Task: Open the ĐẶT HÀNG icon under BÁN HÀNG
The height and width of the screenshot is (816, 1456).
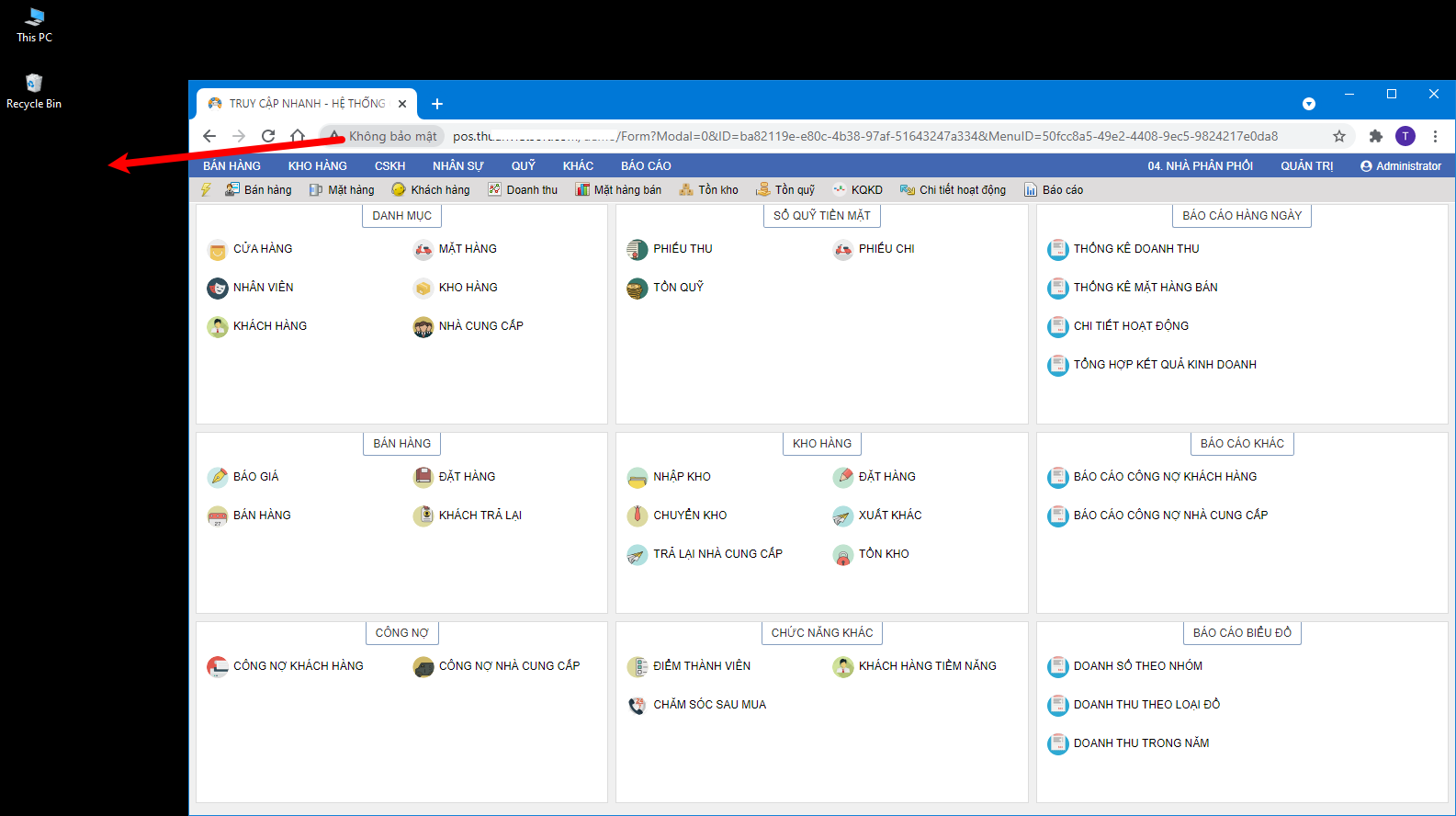Action: pos(423,477)
